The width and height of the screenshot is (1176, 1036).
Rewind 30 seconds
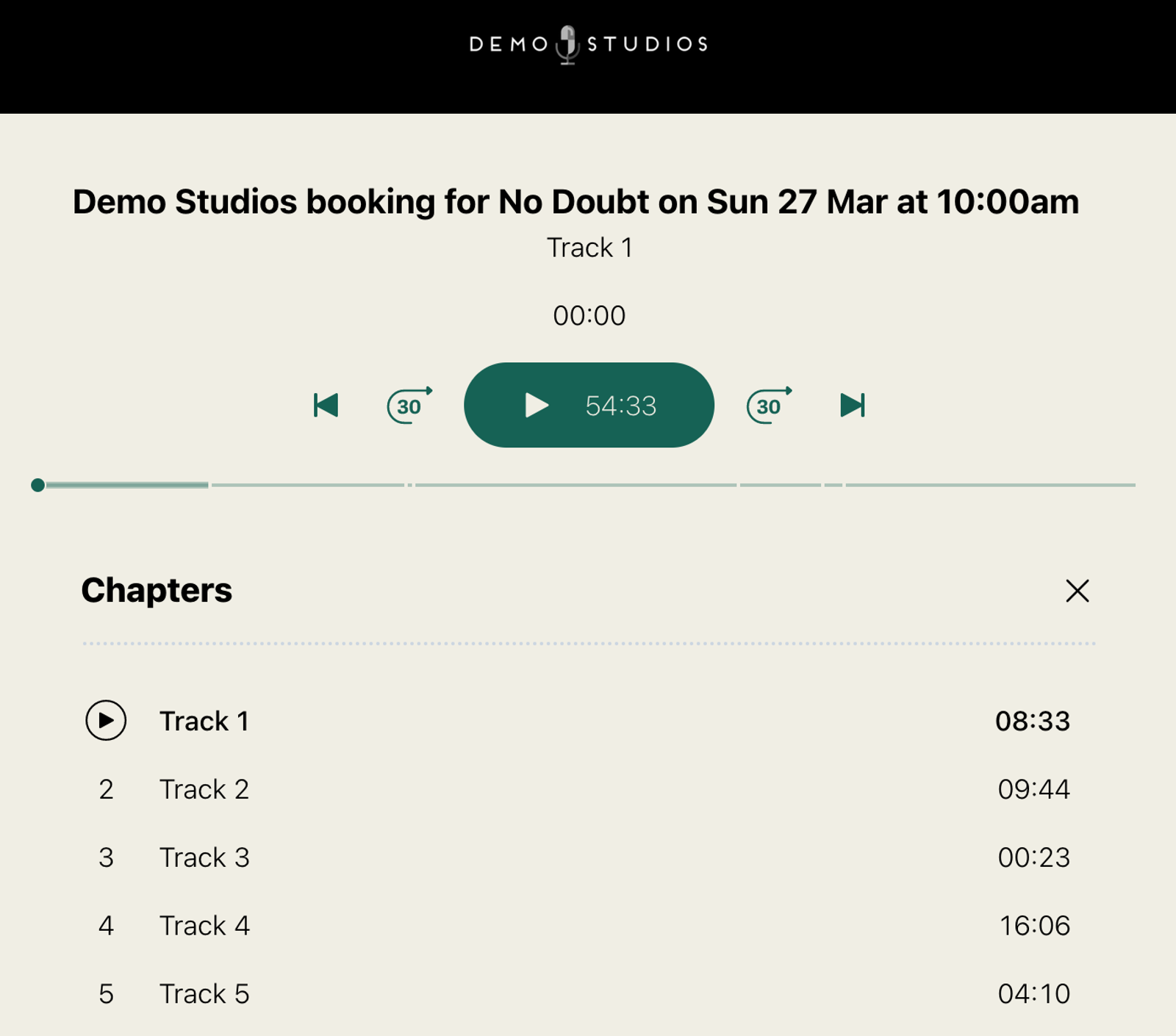(409, 405)
